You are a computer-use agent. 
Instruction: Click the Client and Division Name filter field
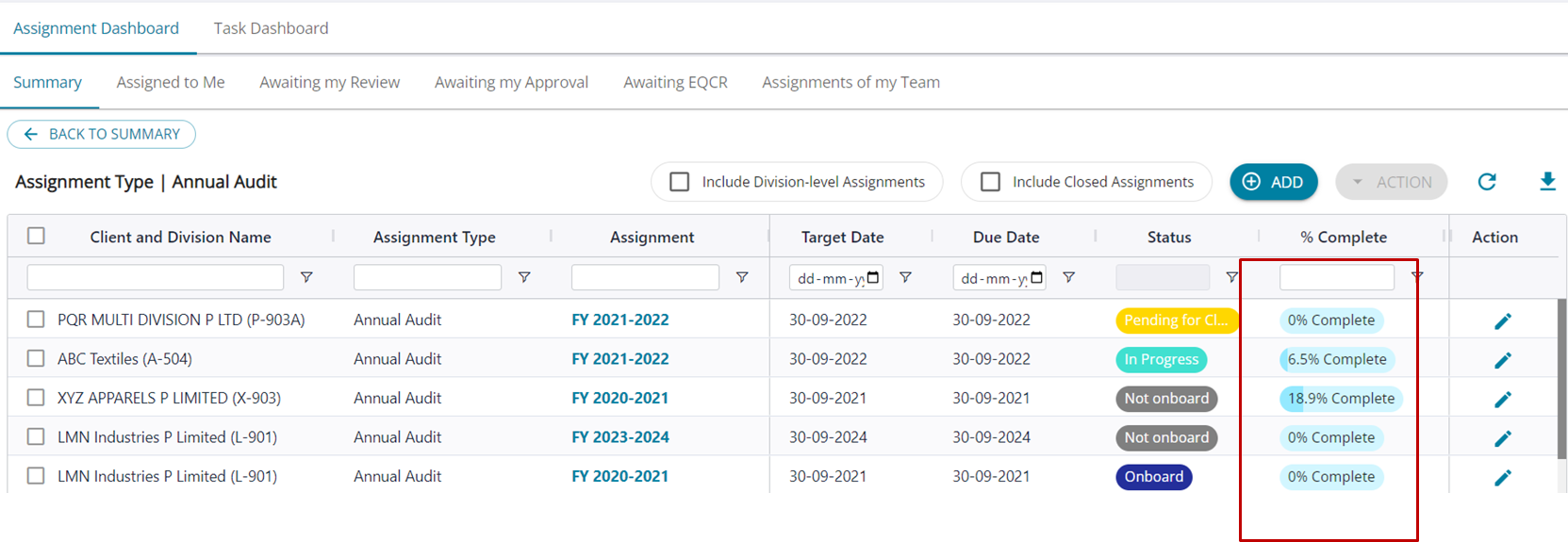click(x=156, y=278)
